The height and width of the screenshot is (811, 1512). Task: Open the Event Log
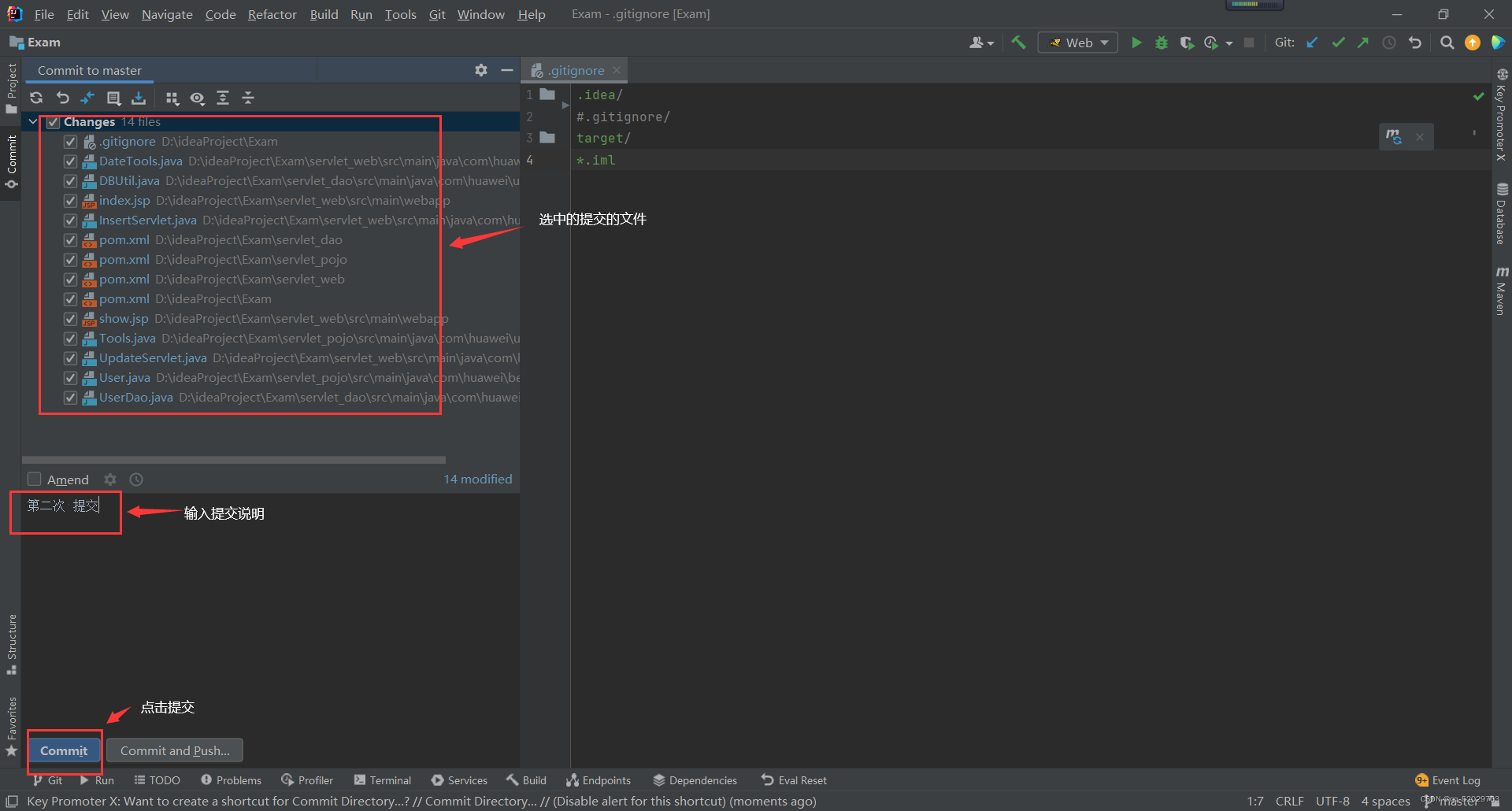1447,780
